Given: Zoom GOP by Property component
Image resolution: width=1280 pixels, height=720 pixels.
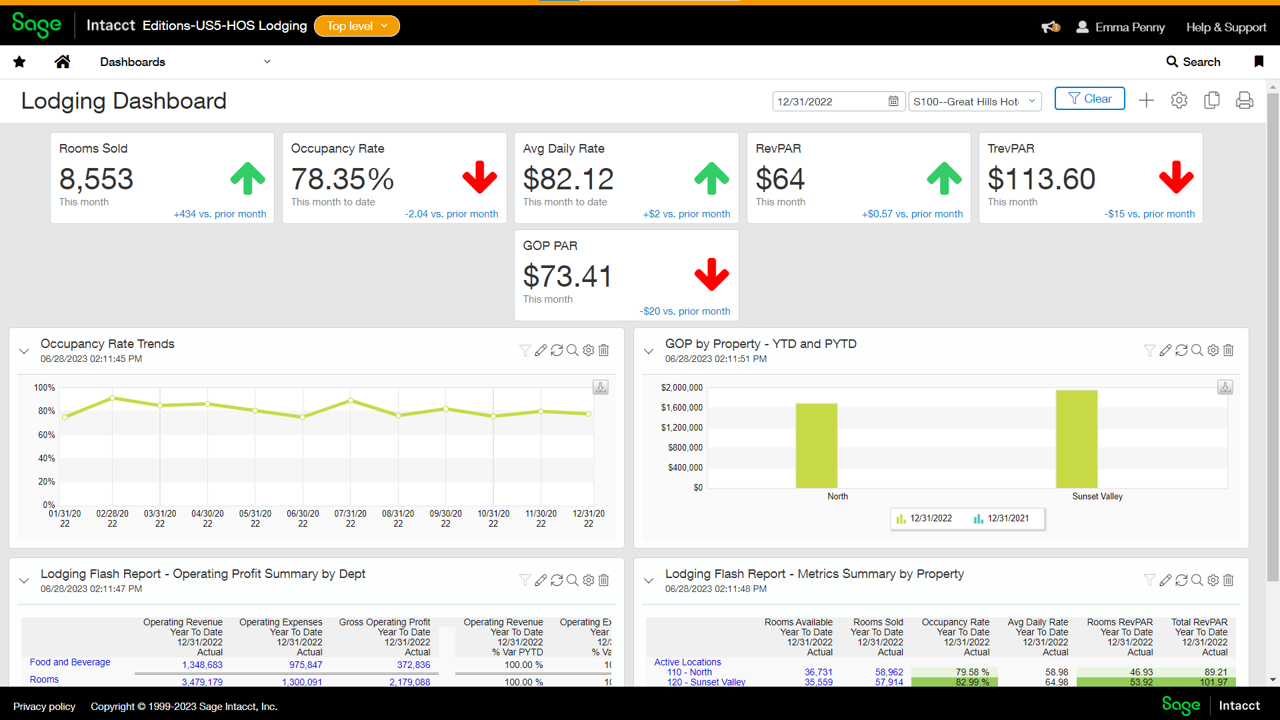Looking at the screenshot, I should (x=1197, y=350).
